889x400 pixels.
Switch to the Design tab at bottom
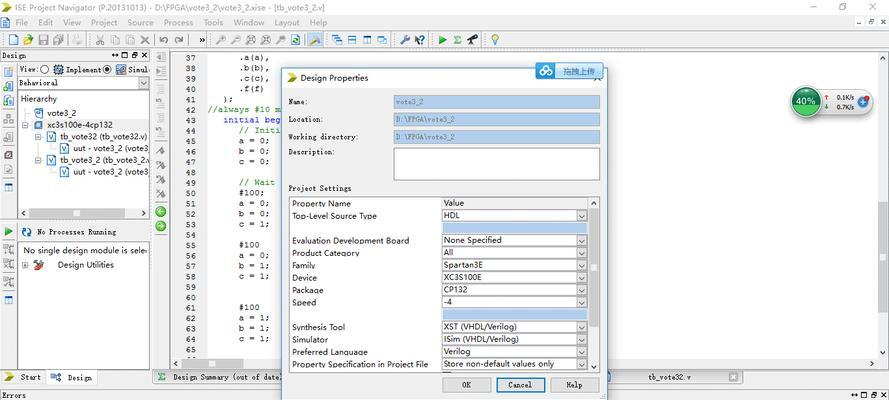coord(71,377)
